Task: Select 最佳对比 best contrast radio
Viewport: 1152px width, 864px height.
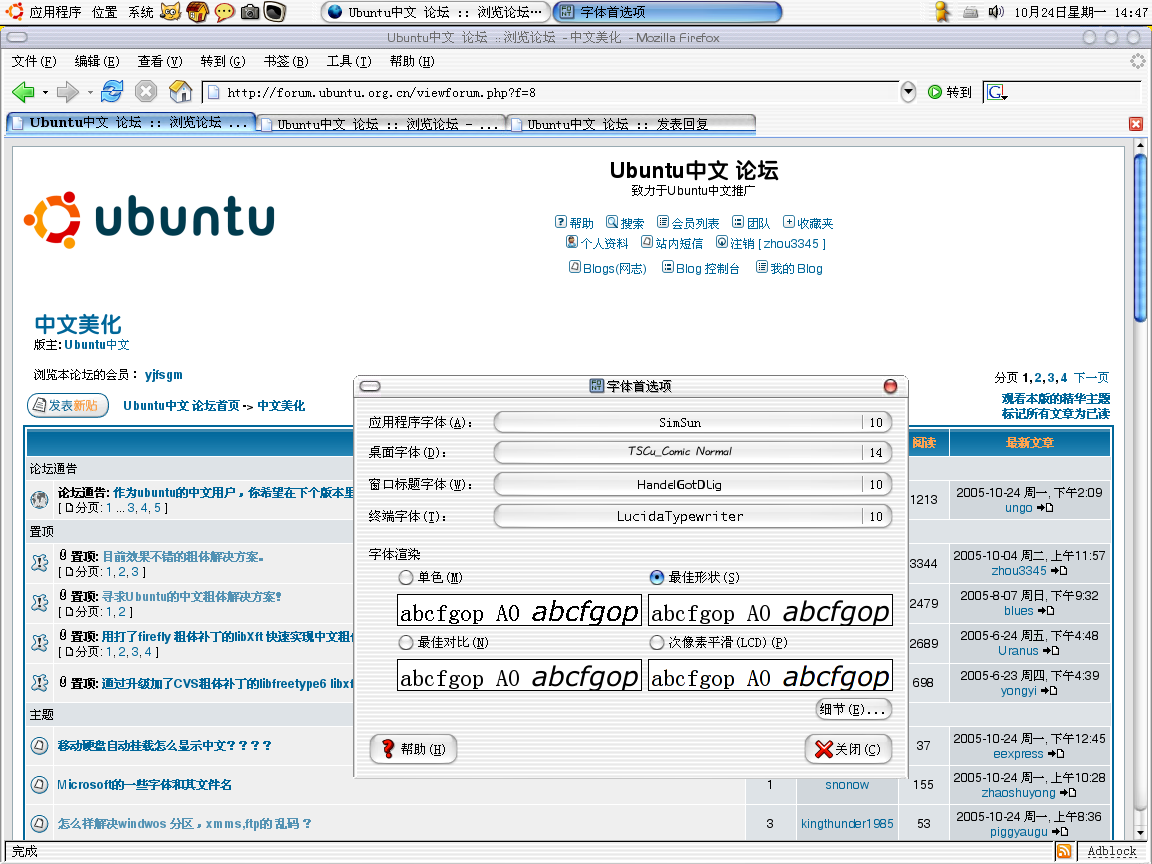Action: click(x=406, y=643)
